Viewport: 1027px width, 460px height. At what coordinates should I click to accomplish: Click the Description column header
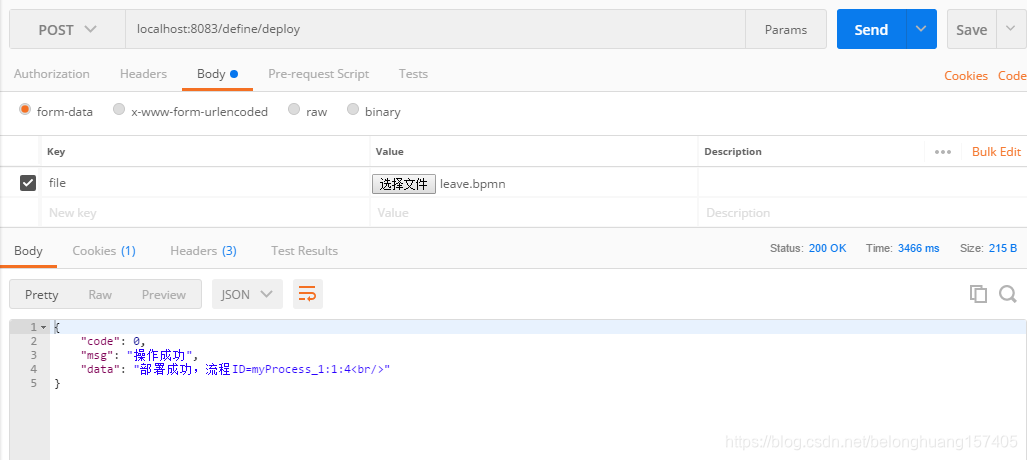coord(733,152)
